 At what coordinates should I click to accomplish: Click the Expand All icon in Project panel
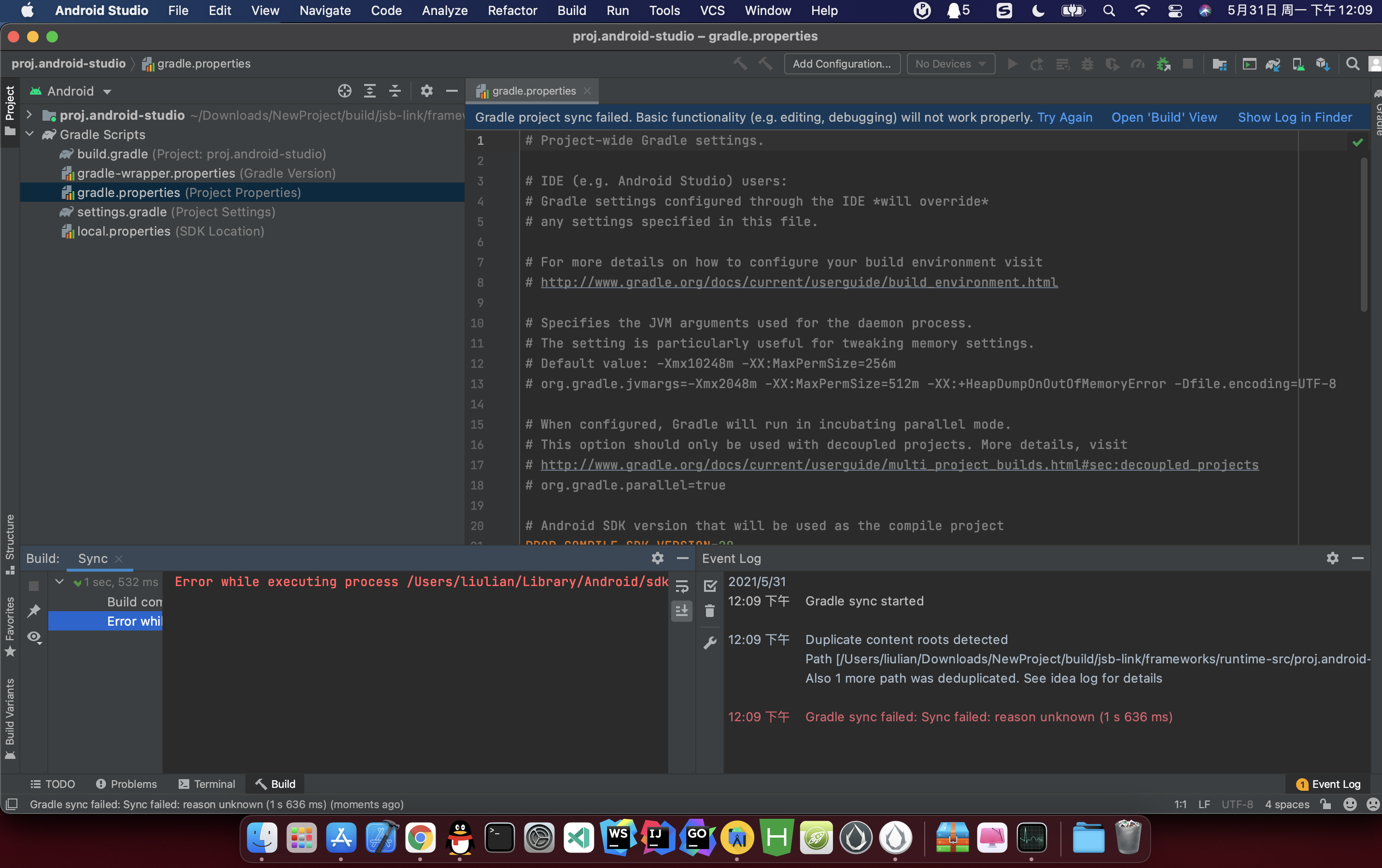369,91
